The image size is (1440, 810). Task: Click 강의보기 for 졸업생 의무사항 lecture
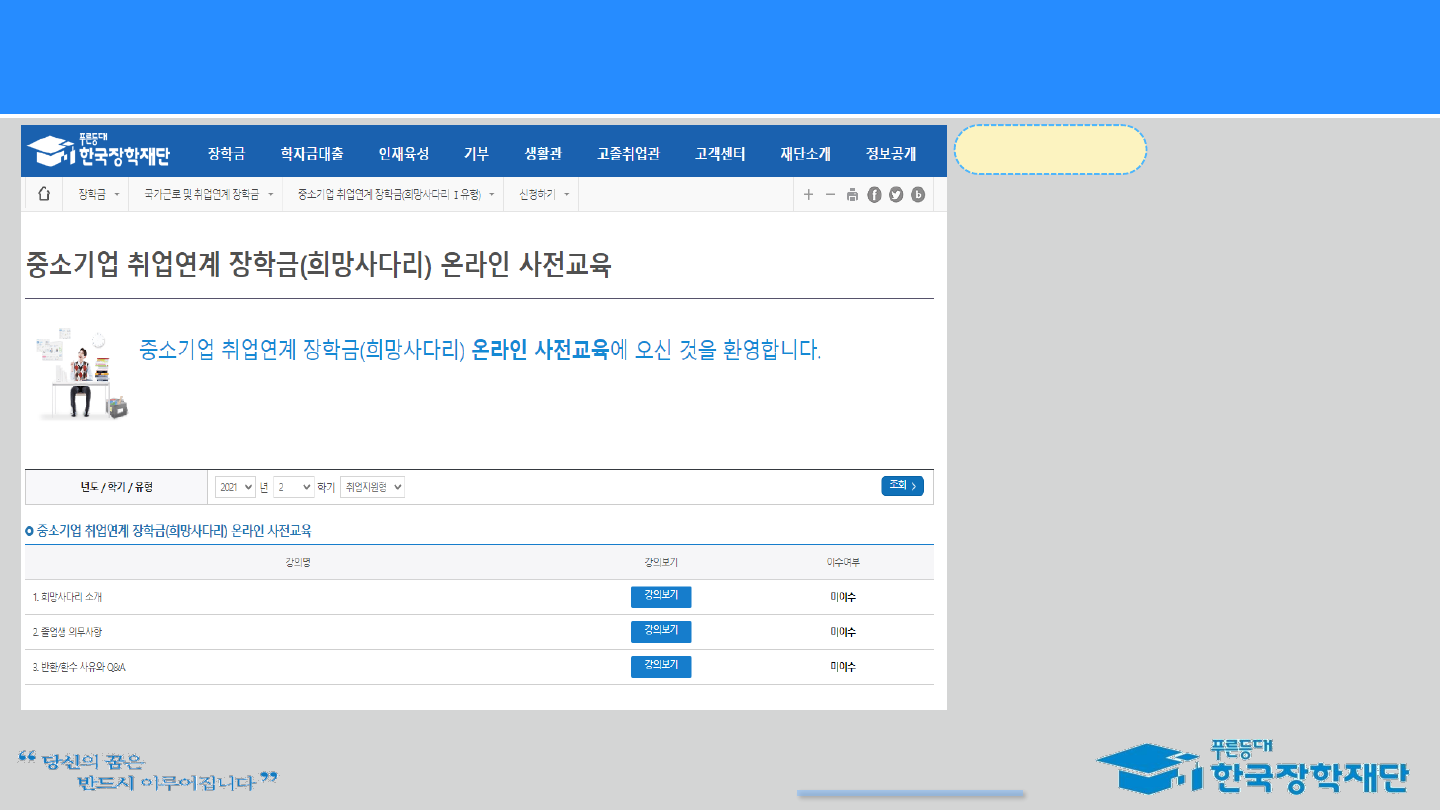pyautogui.click(x=661, y=632)
